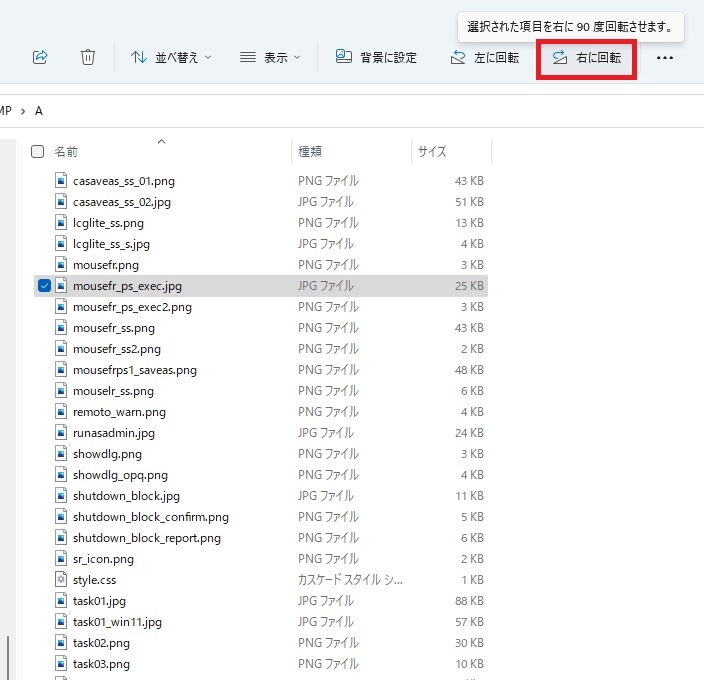Click 左に回転 rotate left button
The height and width of the screenshot is (680, 704).
point(485,57)
